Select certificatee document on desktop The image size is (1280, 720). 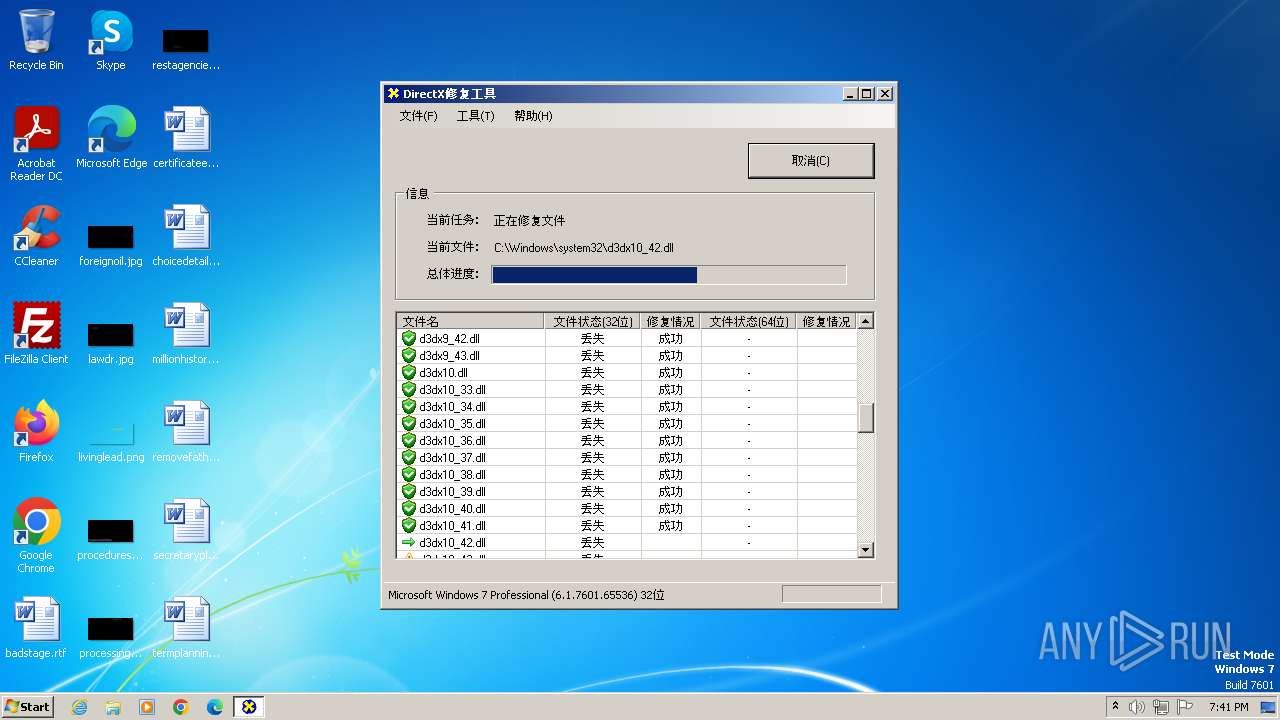(x=186, y=138)
